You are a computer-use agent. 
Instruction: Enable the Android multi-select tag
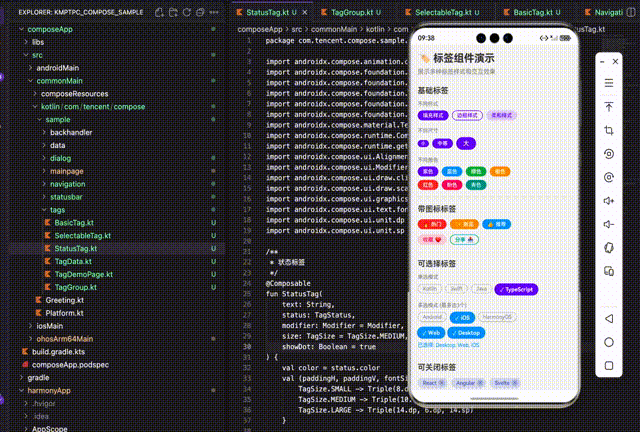(x=432, y=317)
